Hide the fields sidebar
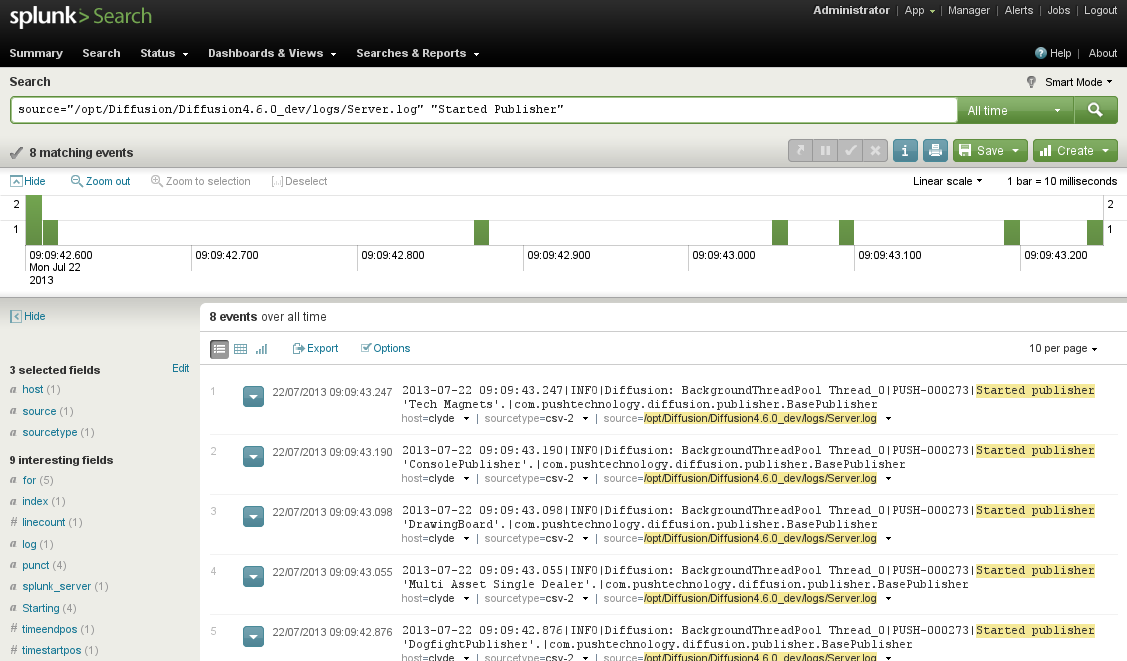This screenshot has width=1127, height=661. (x=28, y=316)
